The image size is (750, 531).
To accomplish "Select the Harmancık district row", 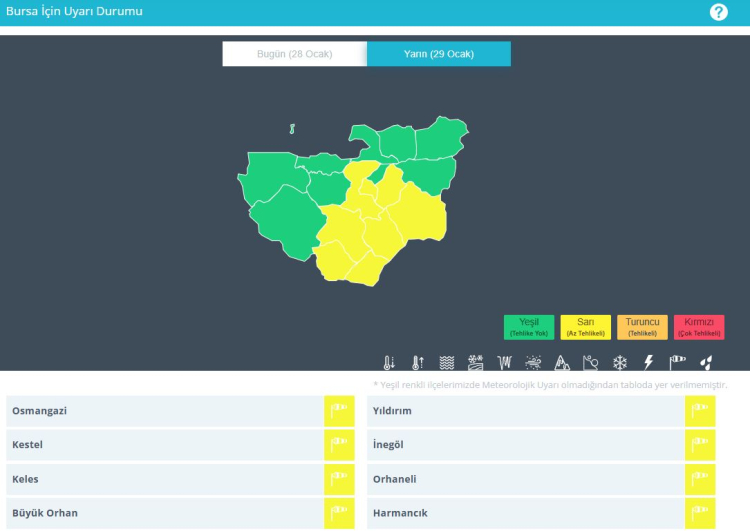I will (525, 513).
